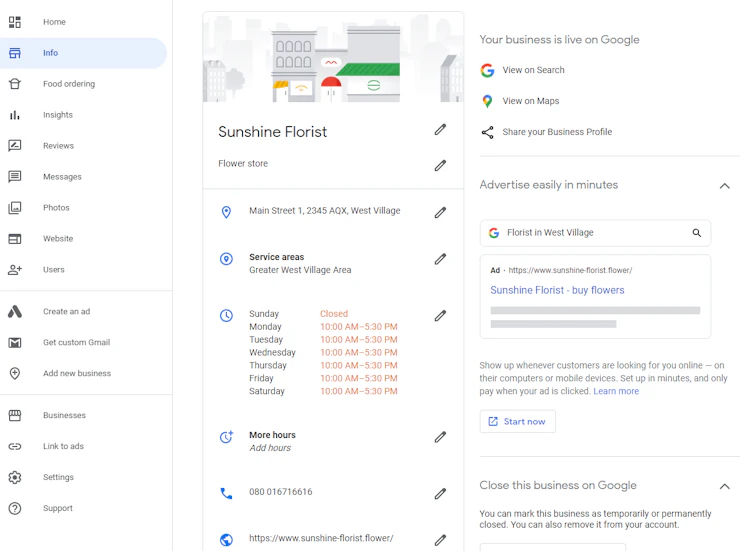Click the Google Ads logo icon

coord(15,311)
